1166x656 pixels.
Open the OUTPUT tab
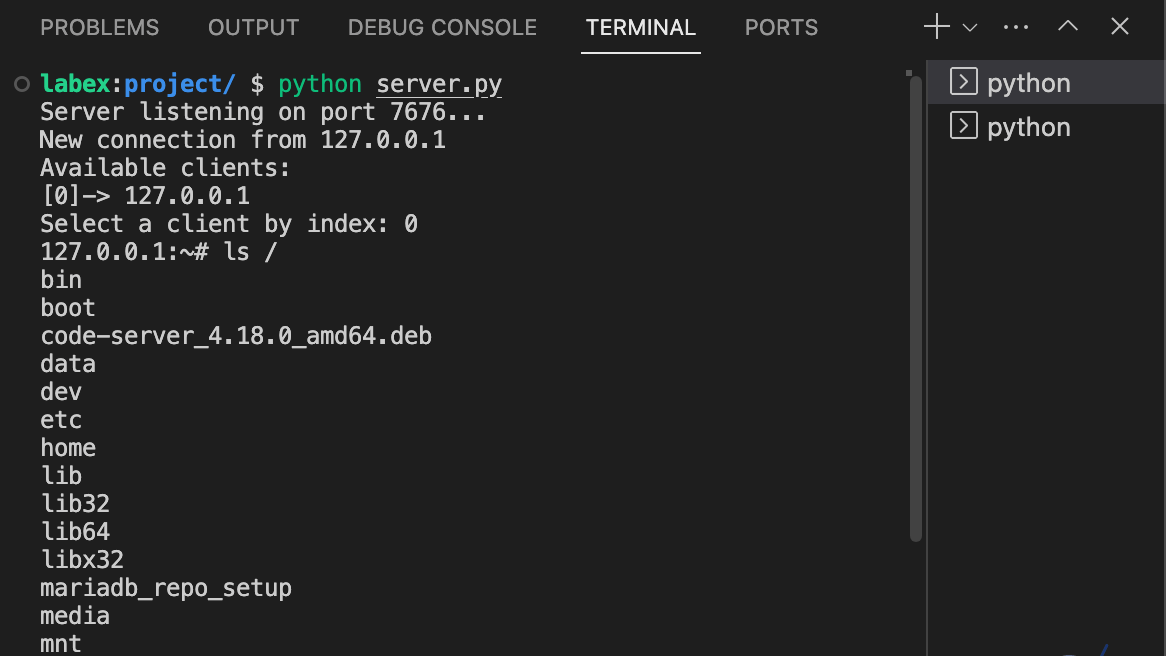point(253,28)
